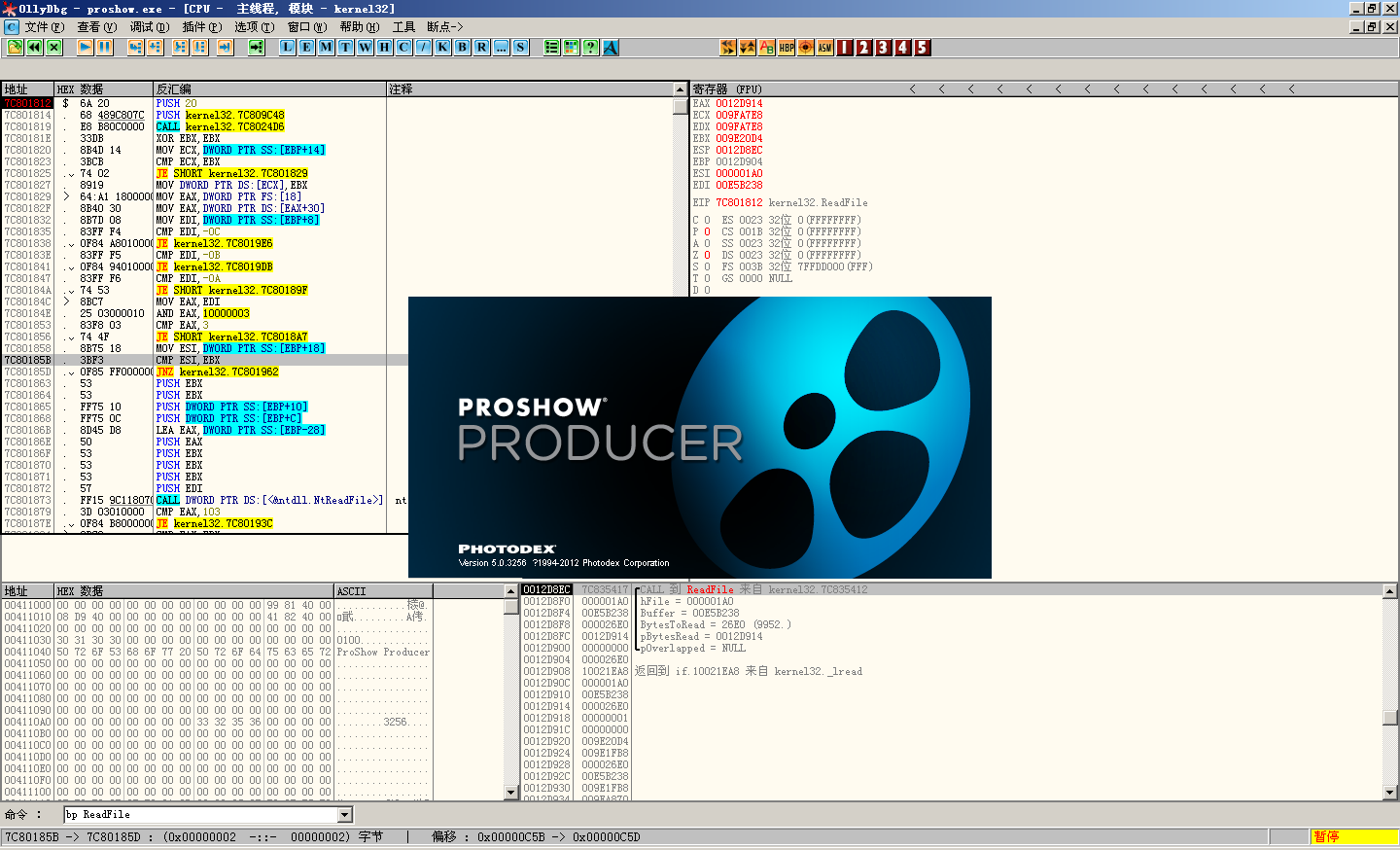
Task: Open the Log window with L button
Action: (x=287, y=47)
